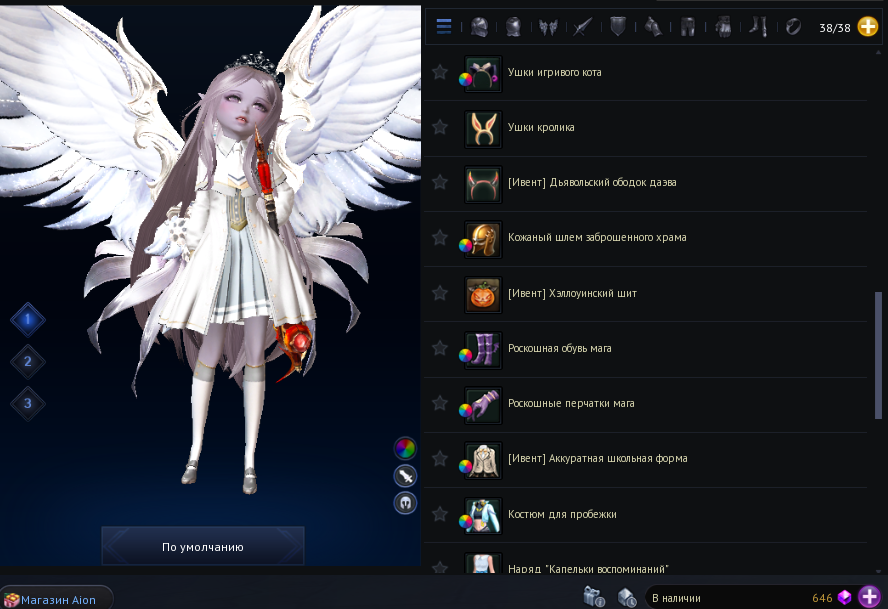The width and height of the screenshot is (888, 609).
Task: Filter by the pants category
Action: point(688,27)
